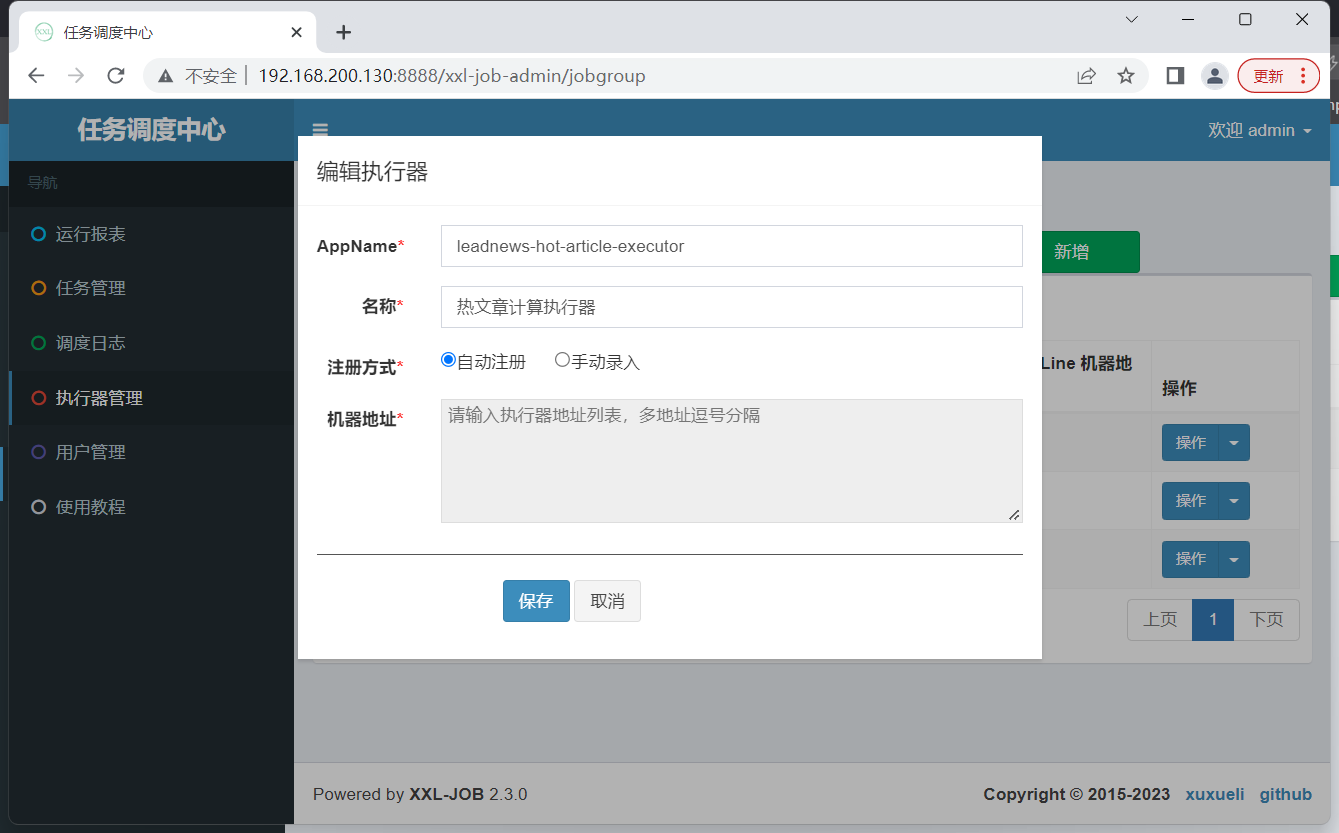Screen dimensions: 1339x833
Task: Click the 任务管理 circle icon
Action: click(39, 288)
